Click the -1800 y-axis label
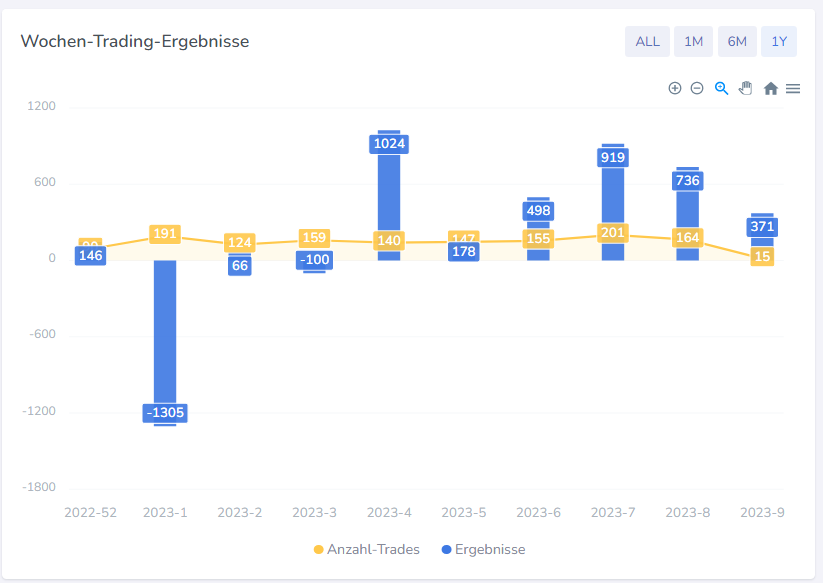This screenshot has height=583, width=823. pyautogui.click(x=39, y=487)
